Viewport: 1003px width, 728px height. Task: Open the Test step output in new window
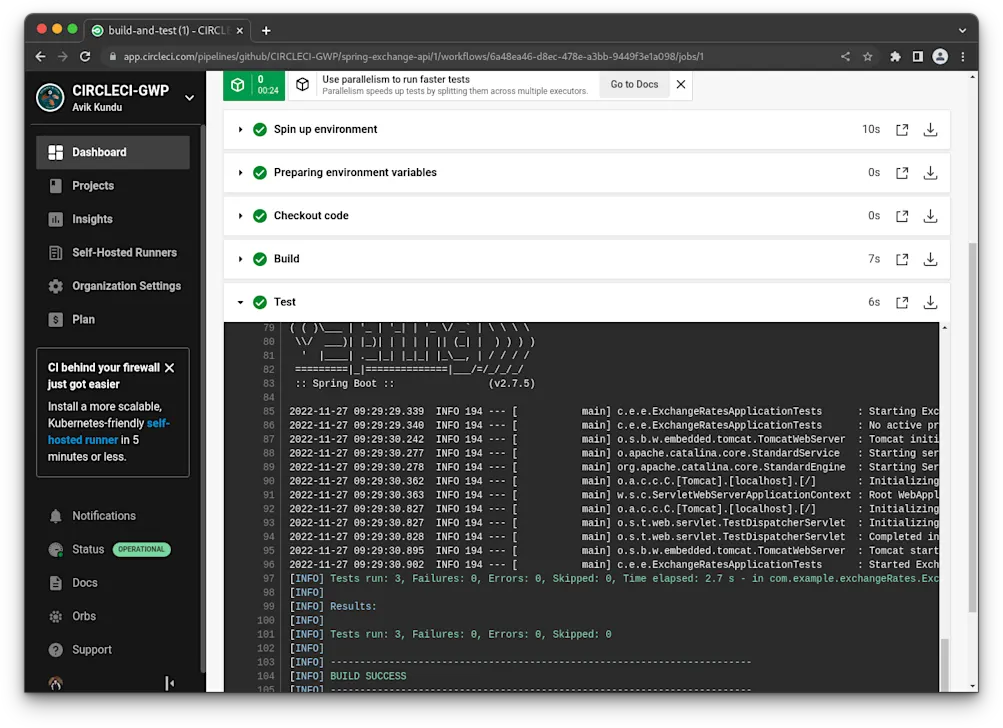click(x=902, y=301)
